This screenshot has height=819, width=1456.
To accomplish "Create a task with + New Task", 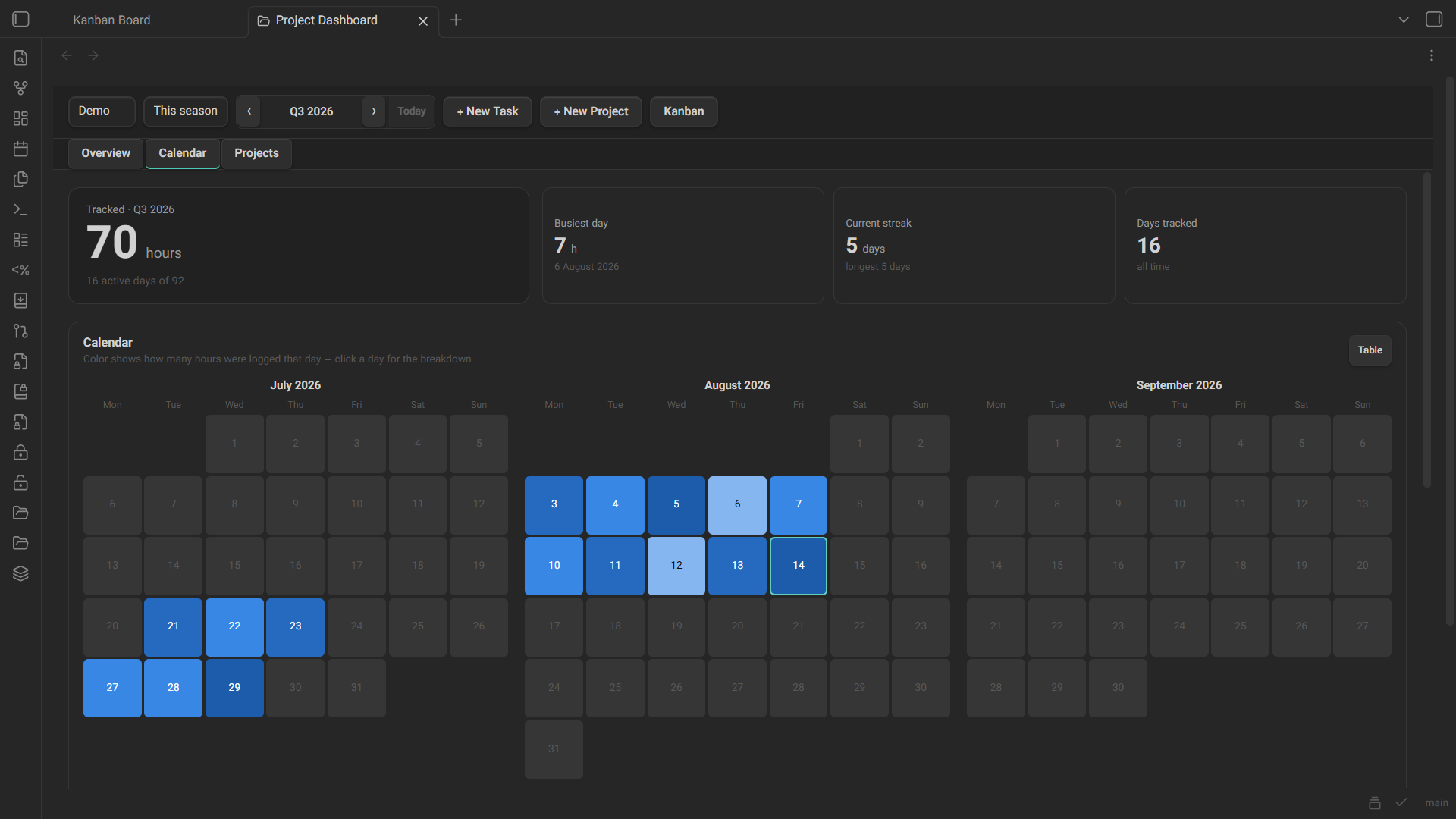I will coord(488,111).
